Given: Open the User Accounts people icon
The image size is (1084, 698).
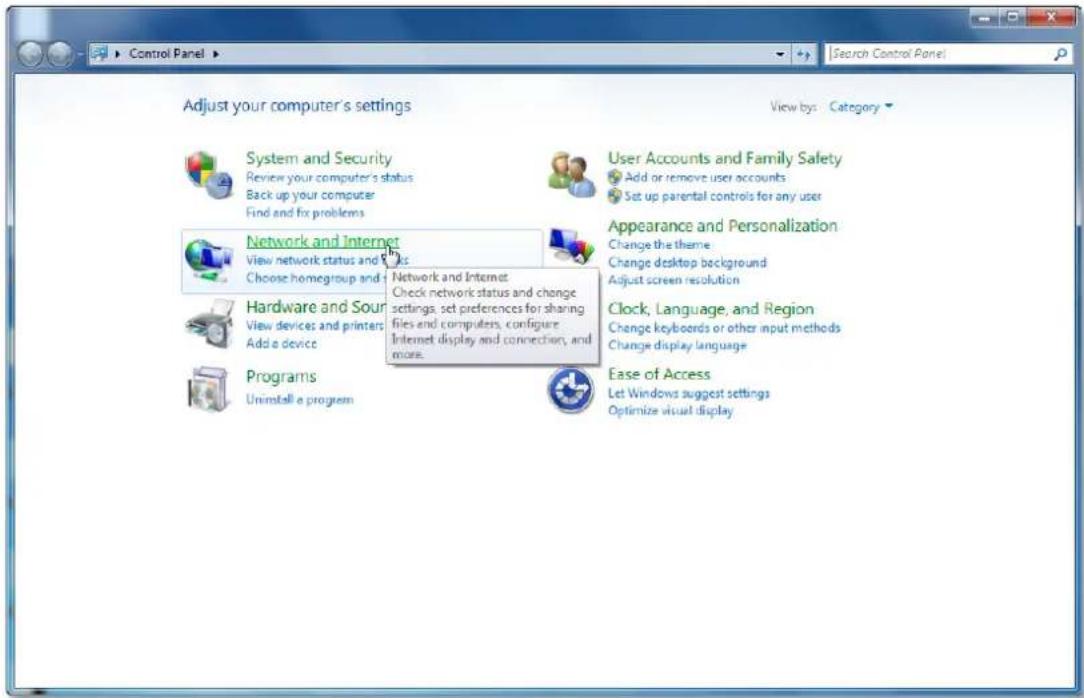Looking at the screenshot, I should 571,174.
